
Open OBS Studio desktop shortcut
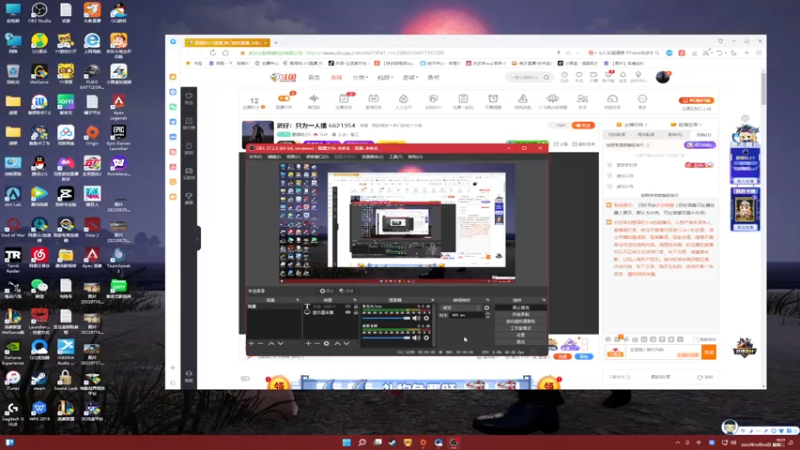(x=39, y=13)
